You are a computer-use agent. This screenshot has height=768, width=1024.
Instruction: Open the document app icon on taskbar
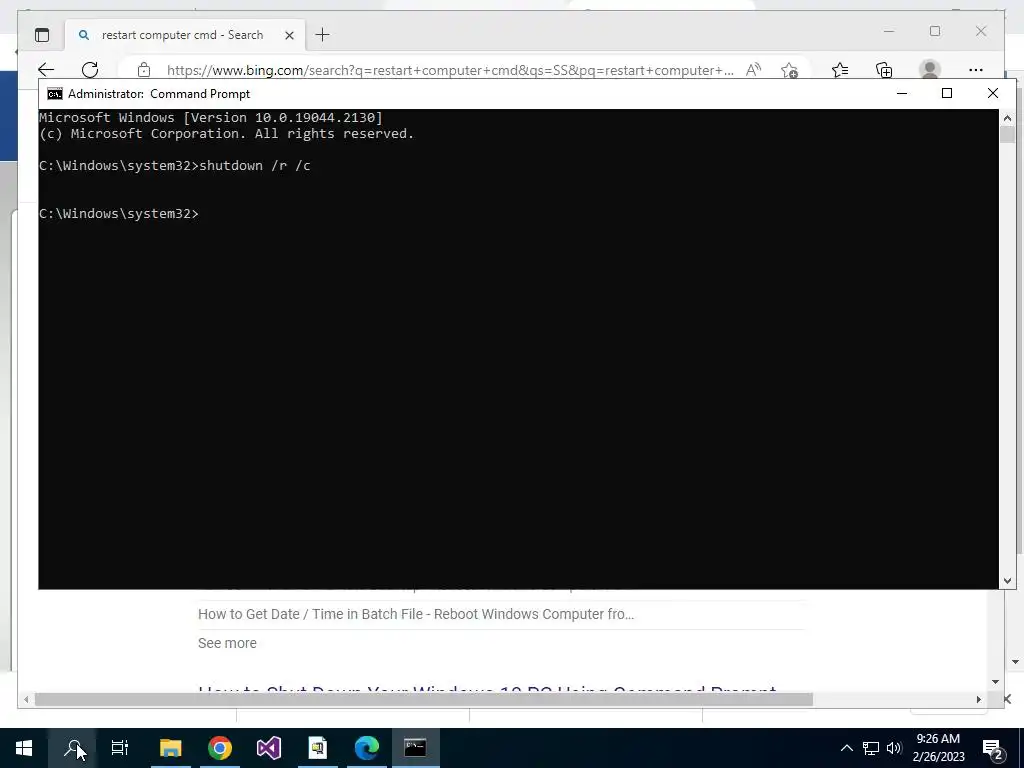pos(317,748)
